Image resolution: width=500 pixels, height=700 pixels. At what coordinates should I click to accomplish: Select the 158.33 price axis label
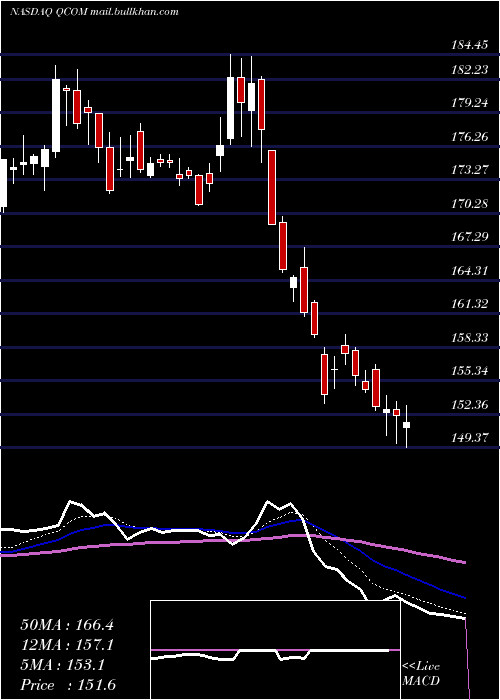tap(469, 338)
